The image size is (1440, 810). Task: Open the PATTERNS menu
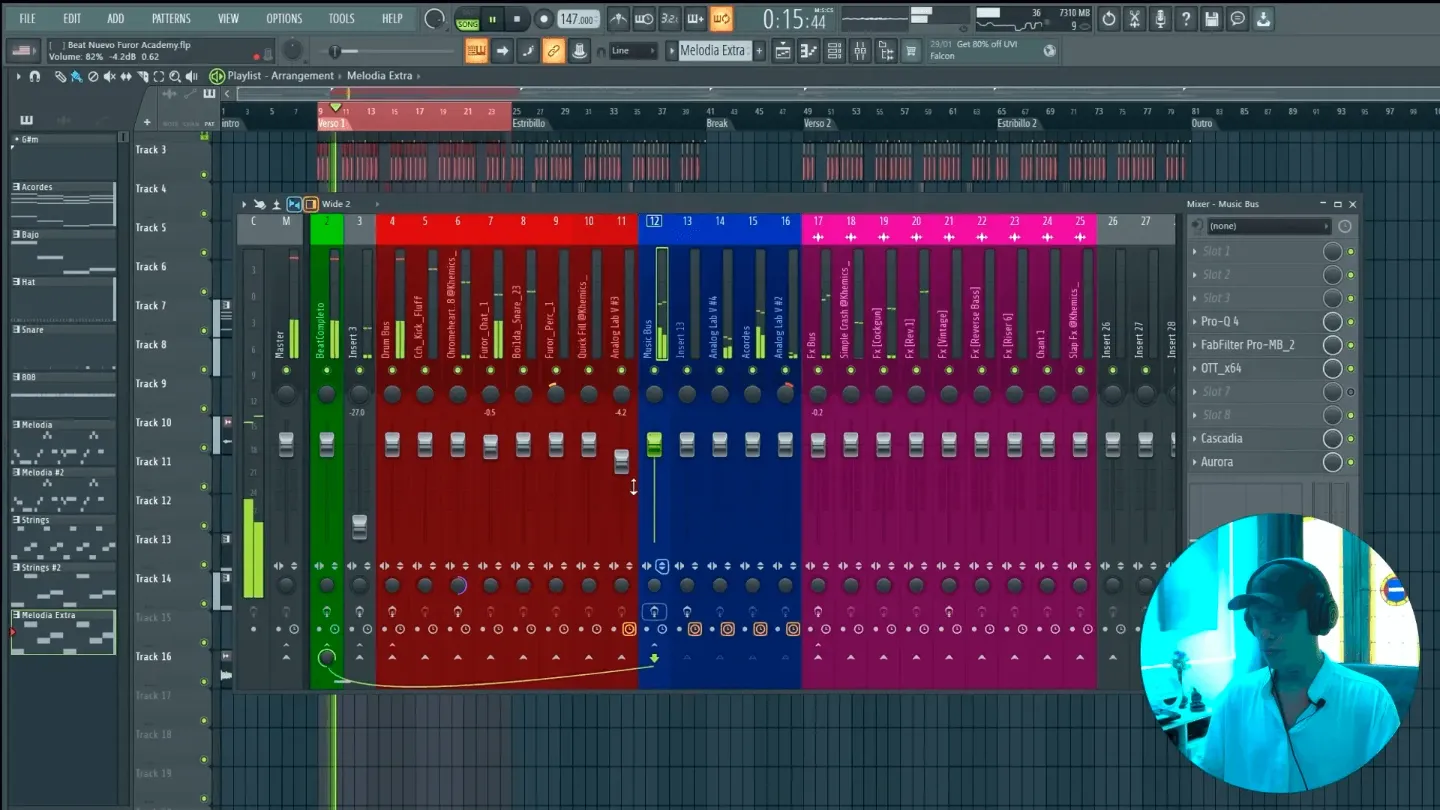(x=170, y=17)
